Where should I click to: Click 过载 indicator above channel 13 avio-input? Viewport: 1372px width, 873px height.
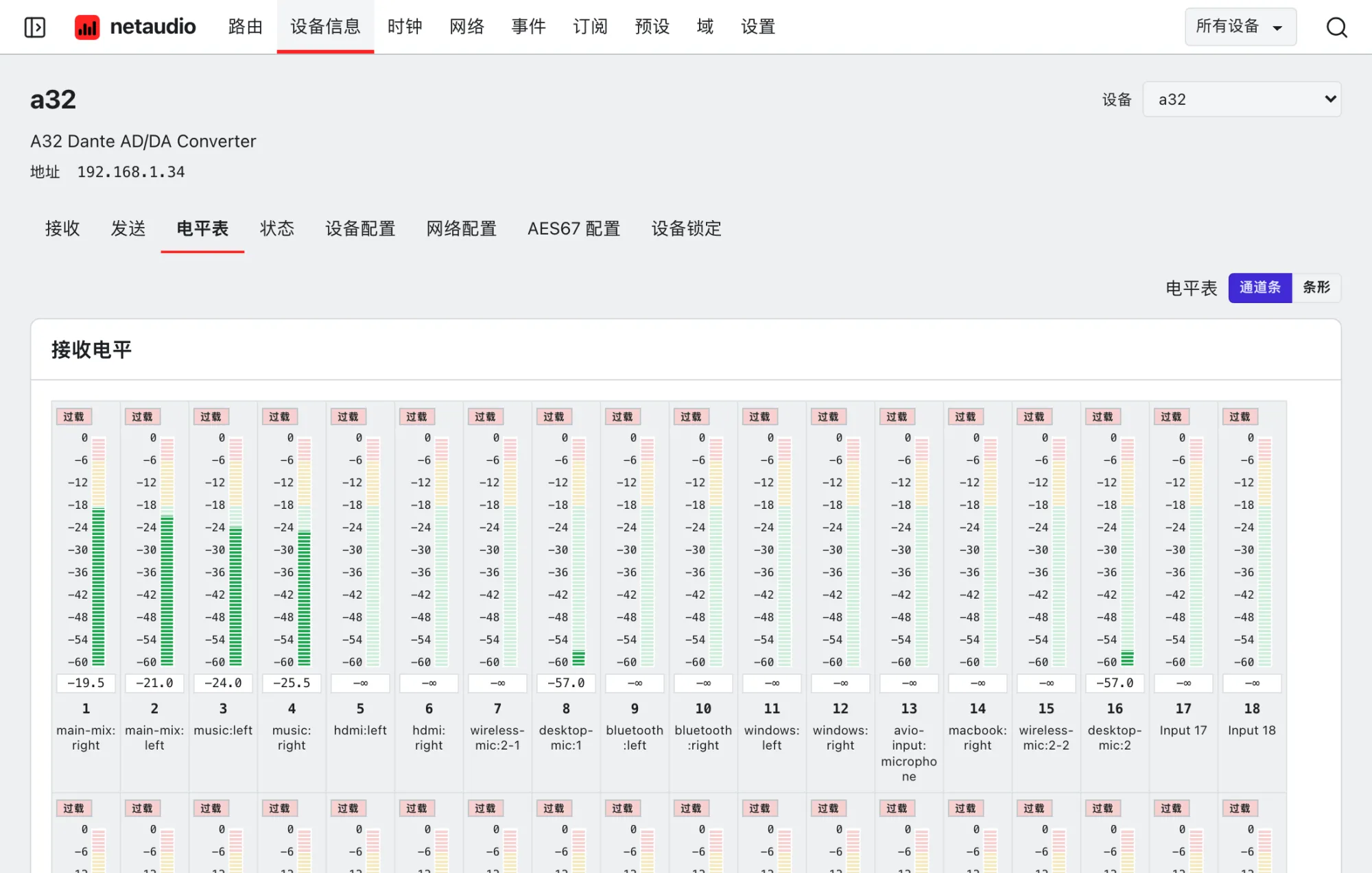pyautogui.click(x=897, y=416)
